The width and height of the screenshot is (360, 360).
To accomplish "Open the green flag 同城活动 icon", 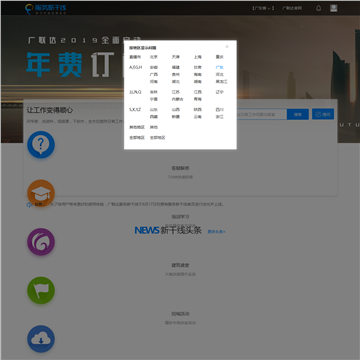I will (x=41, y=290).
